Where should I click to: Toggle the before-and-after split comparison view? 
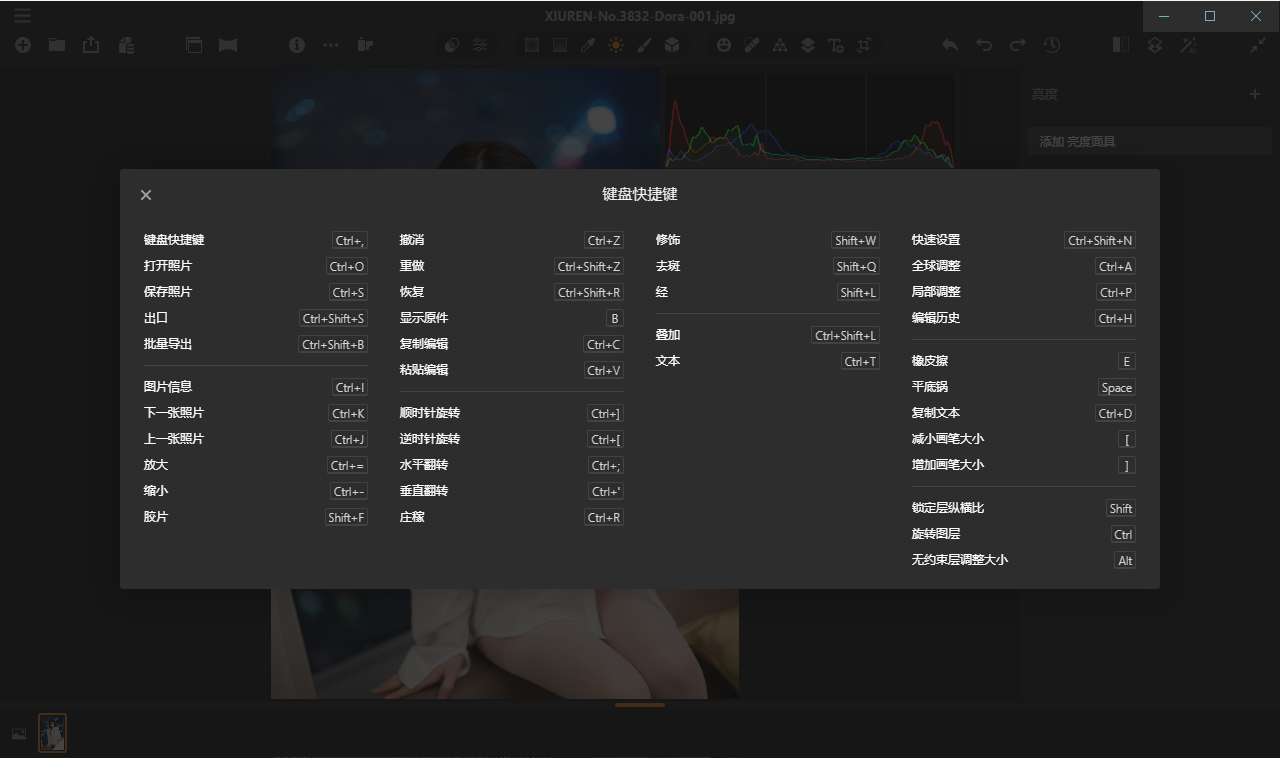[1120, 45]
